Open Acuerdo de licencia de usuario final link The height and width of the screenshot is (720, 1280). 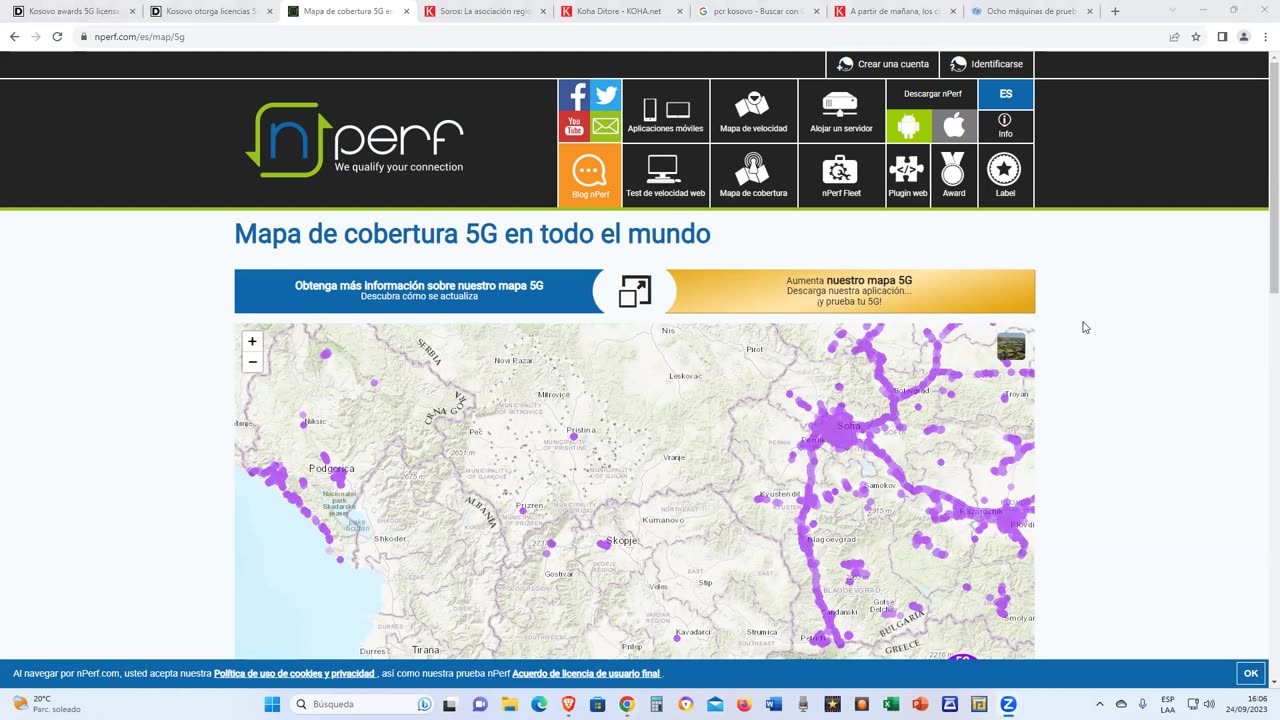click(586, 674)
